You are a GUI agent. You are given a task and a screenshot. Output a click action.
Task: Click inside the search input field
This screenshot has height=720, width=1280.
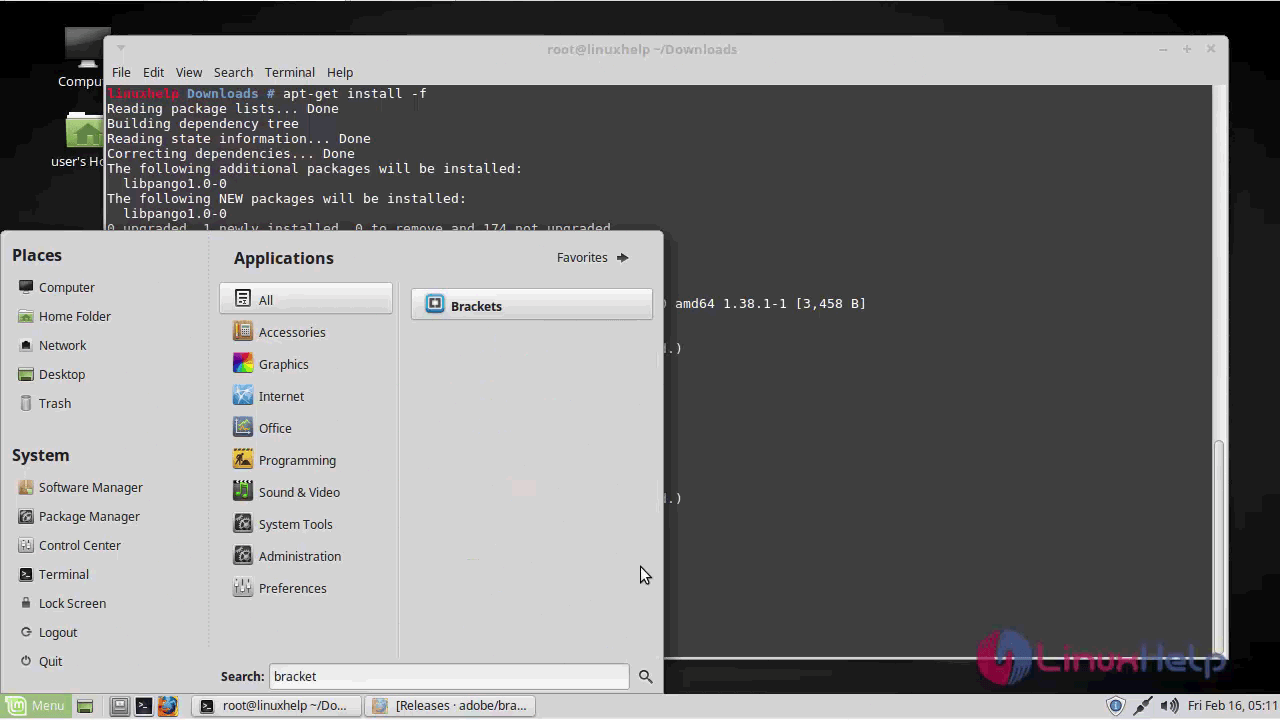(448, 676)
